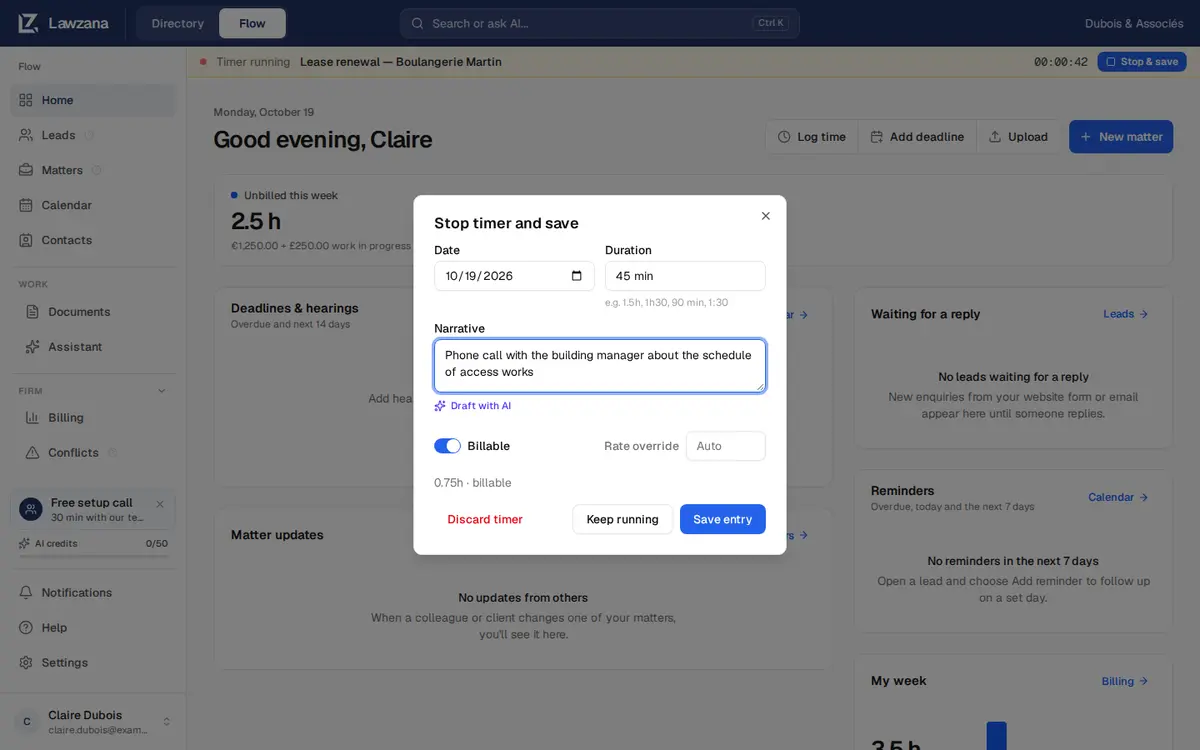Select the Flow tab
Viewport: 1200px width, 750px height.
(252, 23)
